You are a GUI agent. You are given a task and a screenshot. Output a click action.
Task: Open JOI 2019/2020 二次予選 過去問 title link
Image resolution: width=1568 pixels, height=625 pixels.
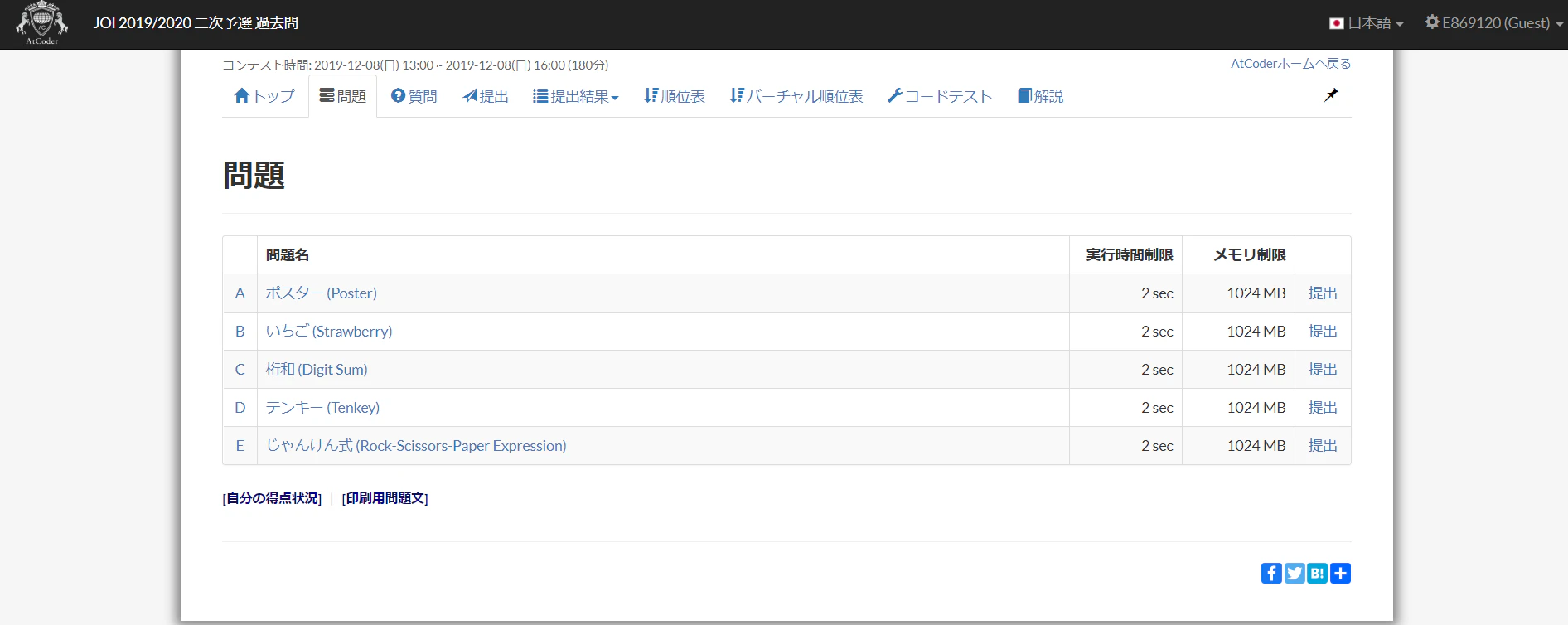[x=196, y=23]
